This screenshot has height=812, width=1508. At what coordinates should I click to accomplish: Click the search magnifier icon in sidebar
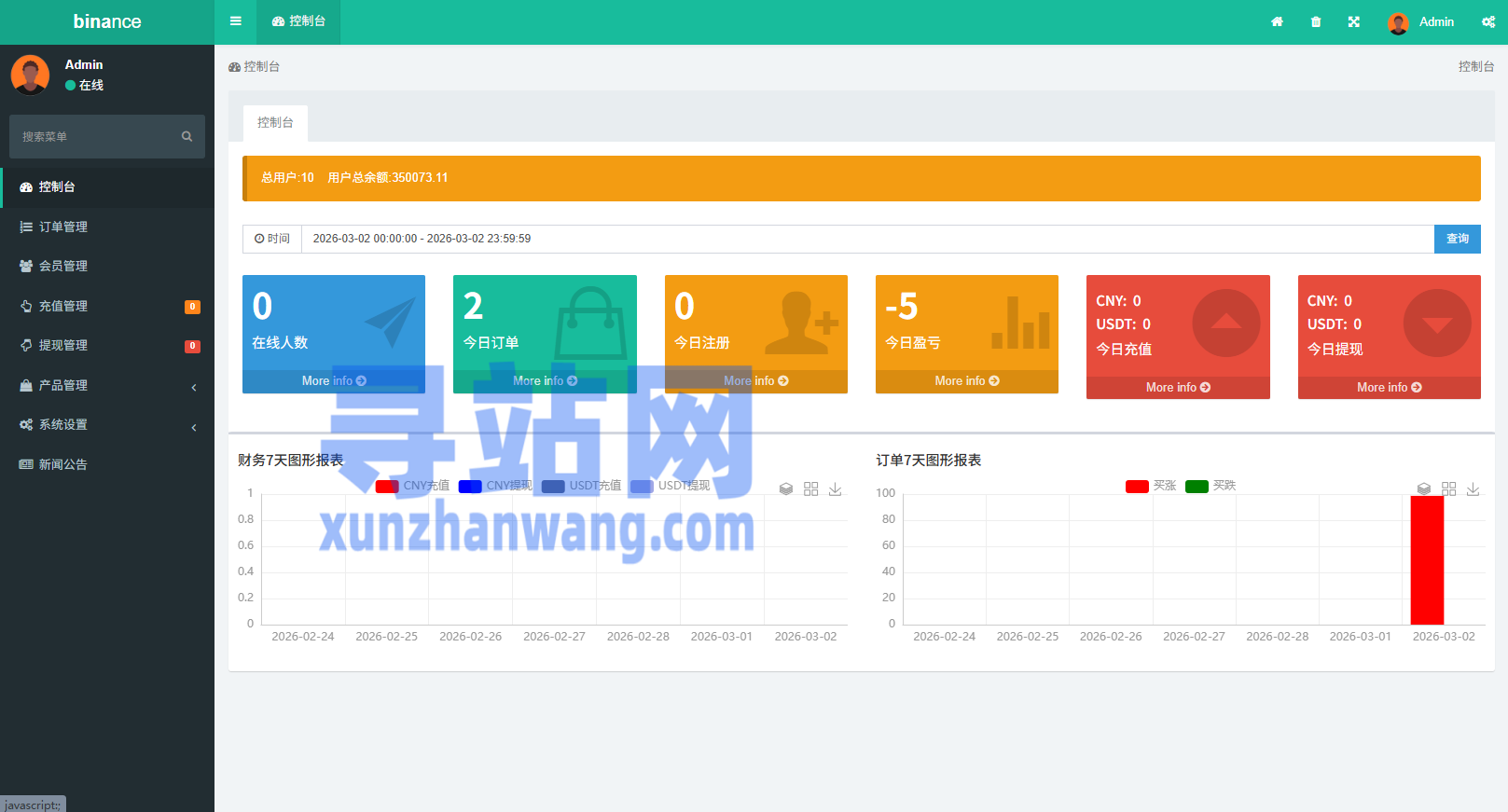(187, 136)
